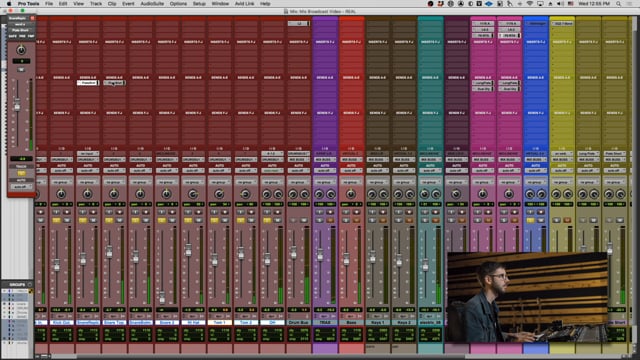The width and height of the screenshot is (640, 360).
Task: Open the File menu
Action: coord(49,4)
